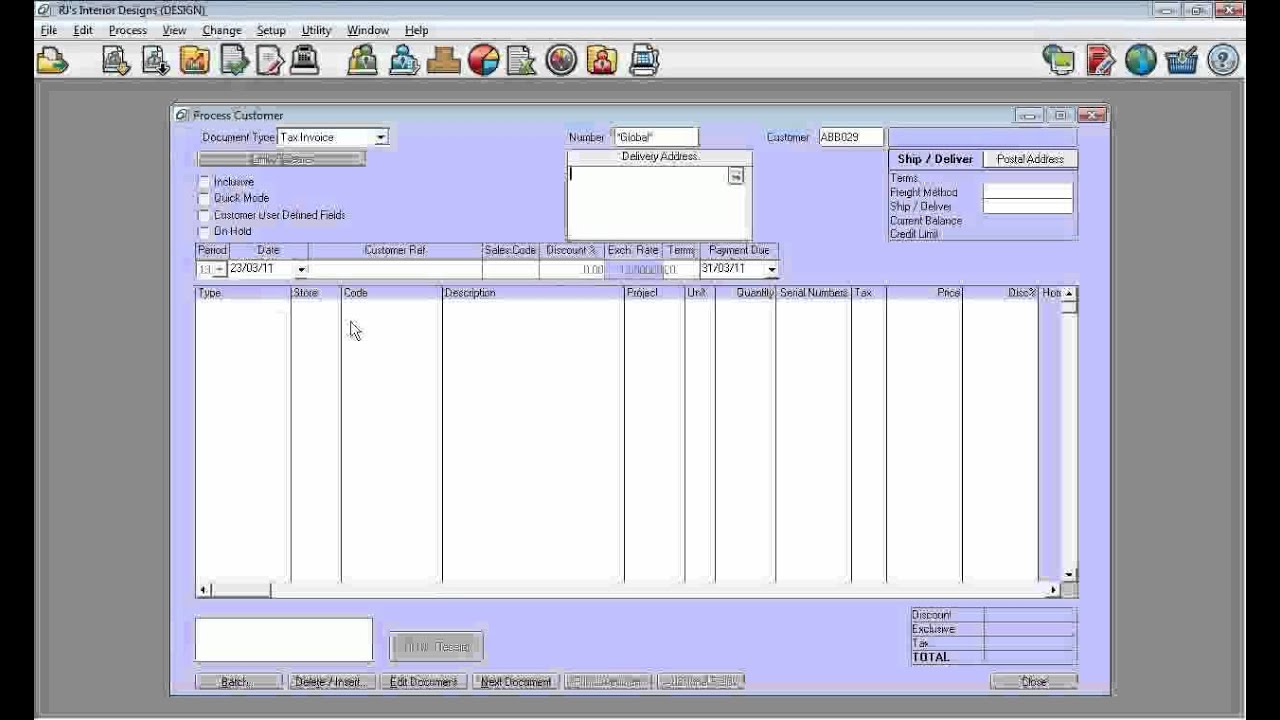Viewport: 1280px width, 720px height.
Task: Click the Batch... button
Action: [238, 682]
